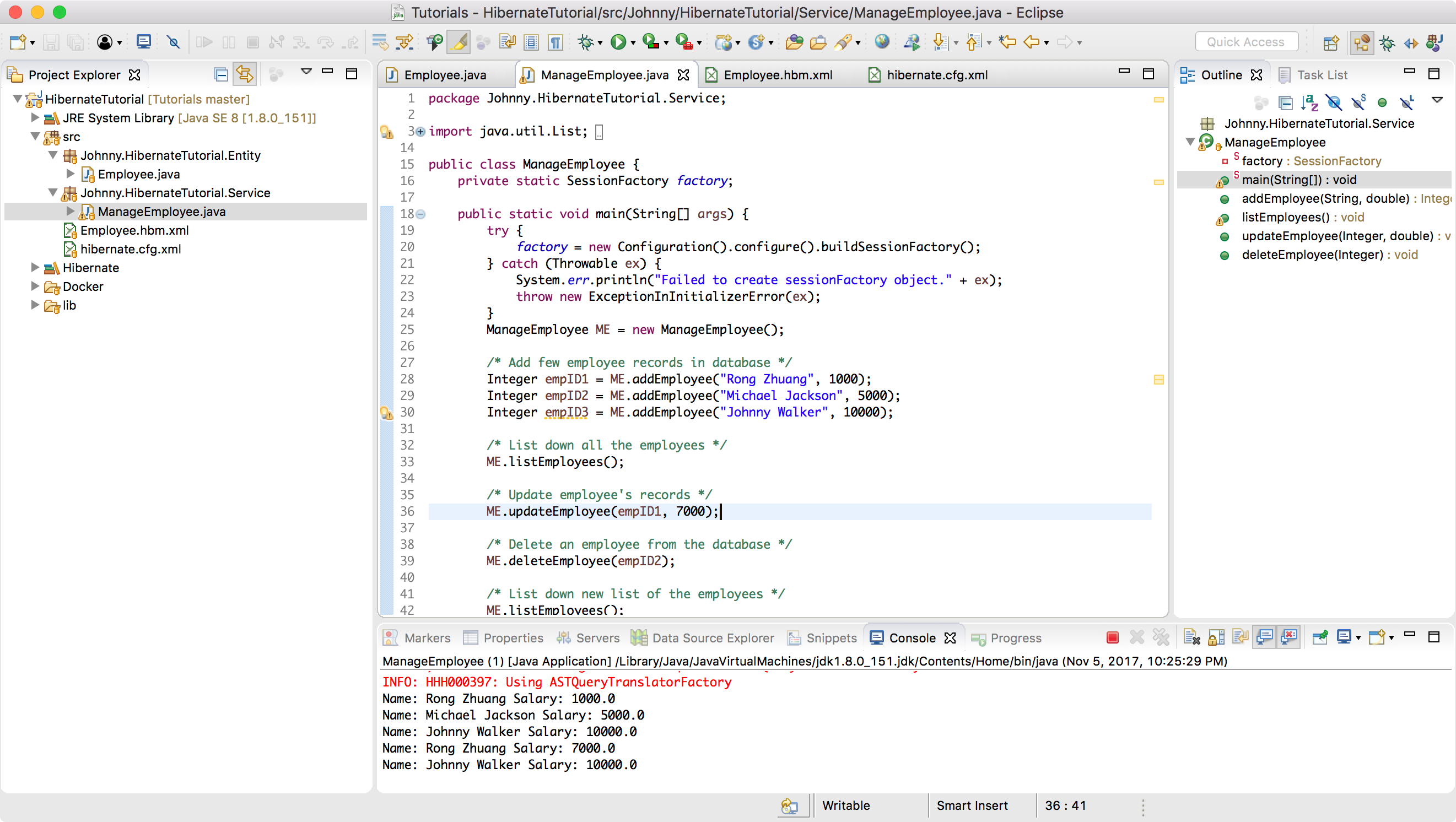This screenshot has width=1456, height=822.
Task: Click the Search flashlight icon
Action: click(x=843, y=42)
